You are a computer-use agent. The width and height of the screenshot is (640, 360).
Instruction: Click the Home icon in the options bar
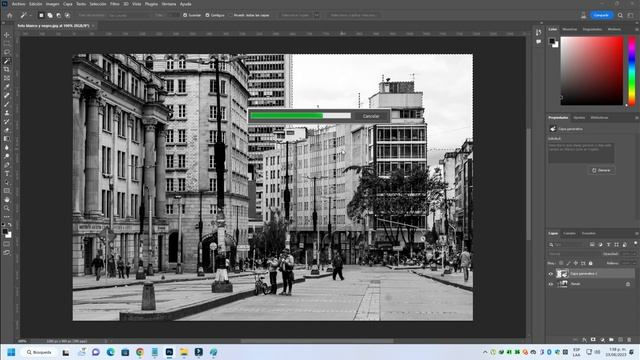pyautogui.click(x=9, y=15)
